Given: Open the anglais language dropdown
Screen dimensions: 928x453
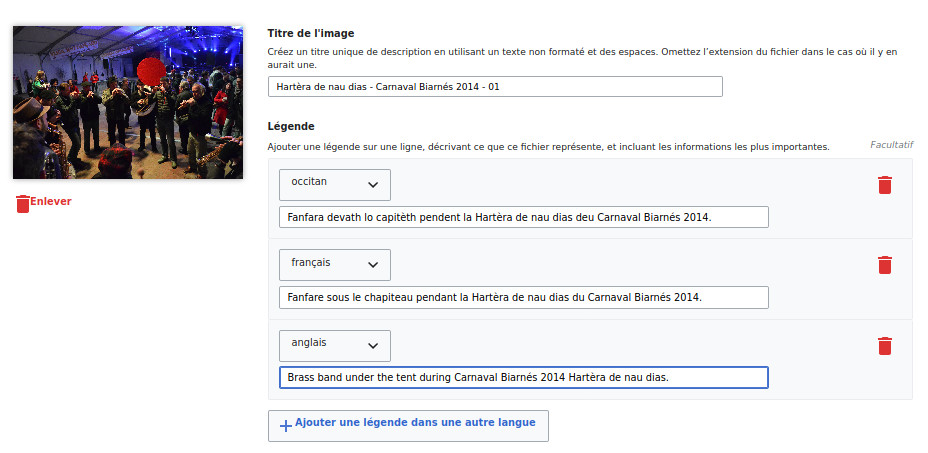Looking at the screenshot, I should 335,346.
